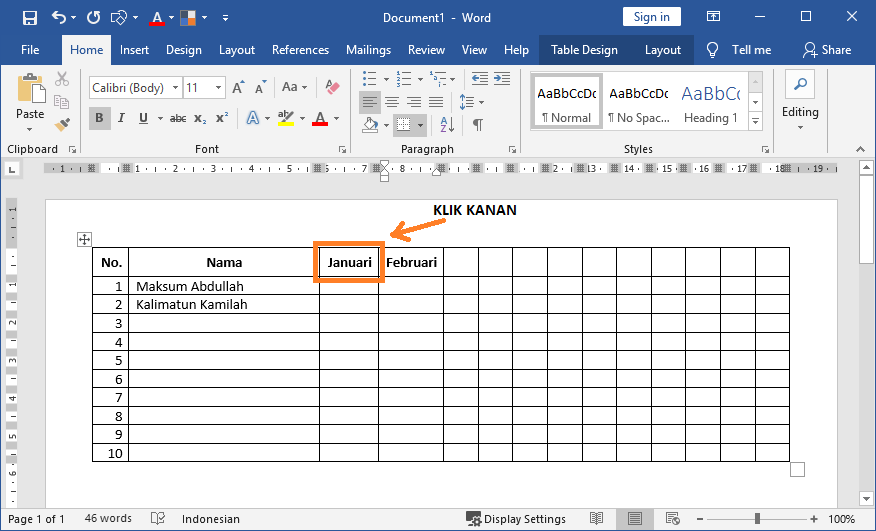The width and height of the screenshot is (876, 531).
Task: Toggle Underline formatting
Action: tap(143, 118)
